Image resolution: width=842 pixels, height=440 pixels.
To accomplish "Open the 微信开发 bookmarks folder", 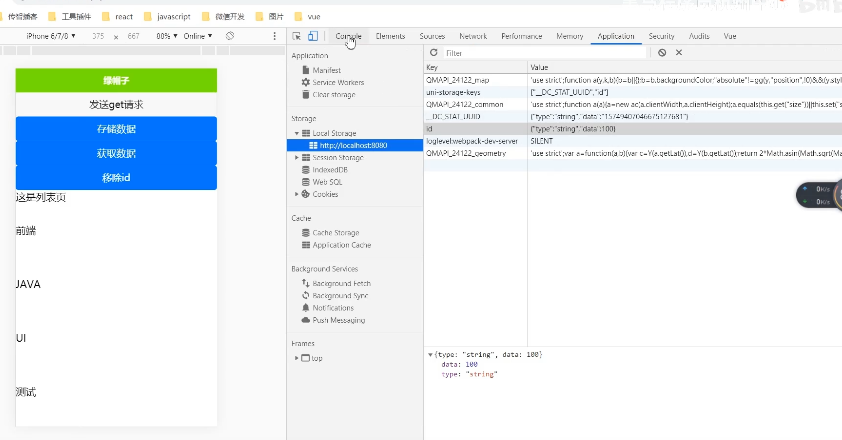I will tap(223, 17).
